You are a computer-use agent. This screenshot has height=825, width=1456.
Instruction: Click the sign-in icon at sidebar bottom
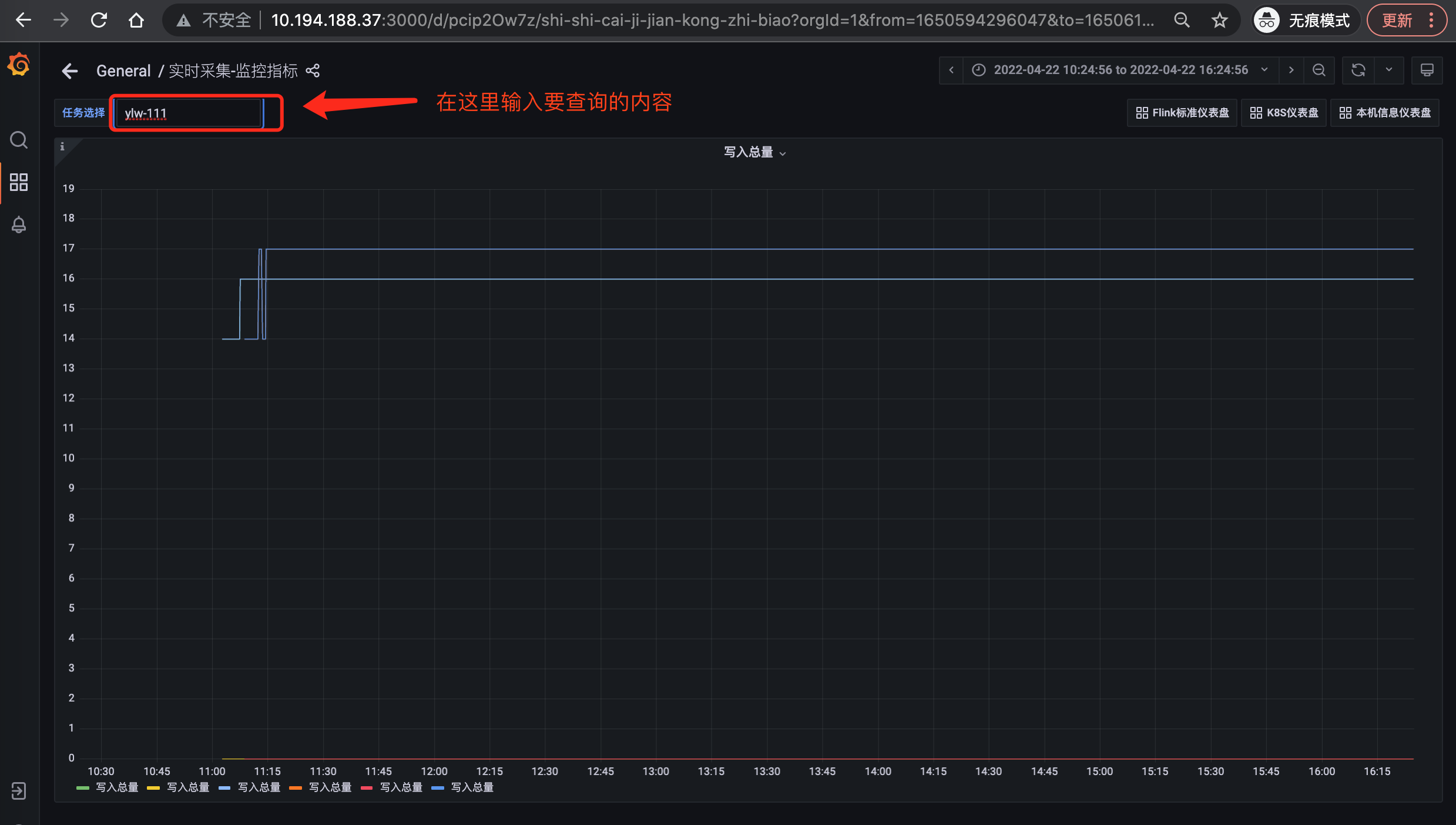(x=19, y=791)
